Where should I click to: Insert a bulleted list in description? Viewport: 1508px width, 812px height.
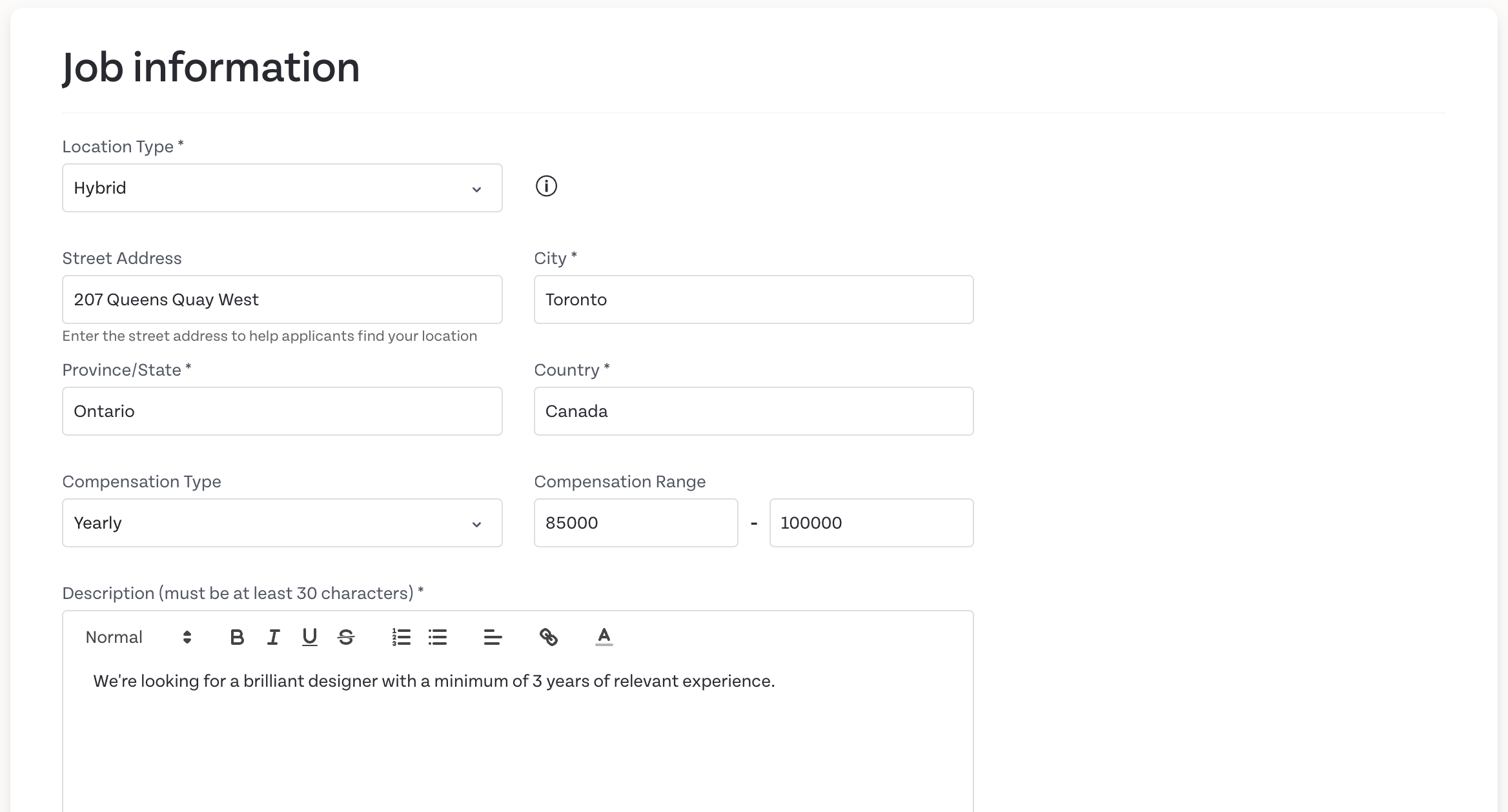[438, 638]
